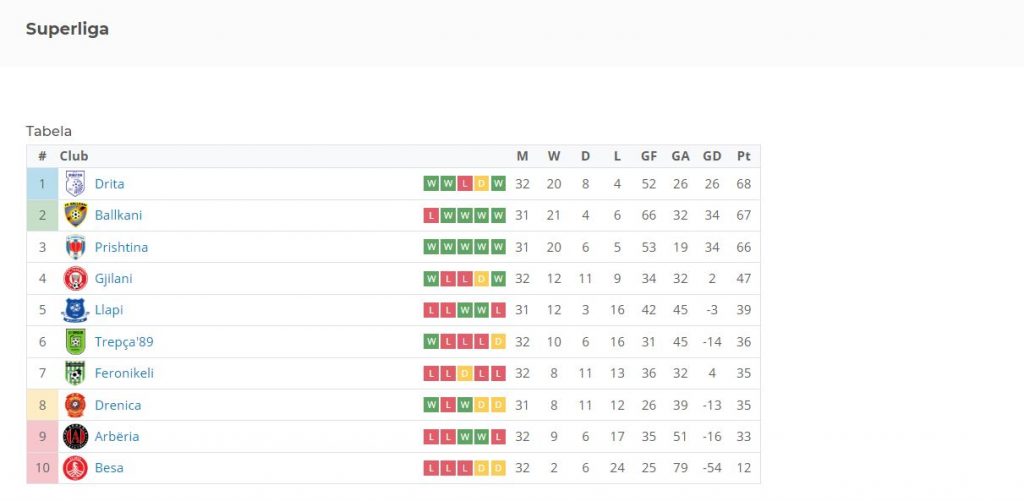Click the Club column header

(x=74, y=156)
